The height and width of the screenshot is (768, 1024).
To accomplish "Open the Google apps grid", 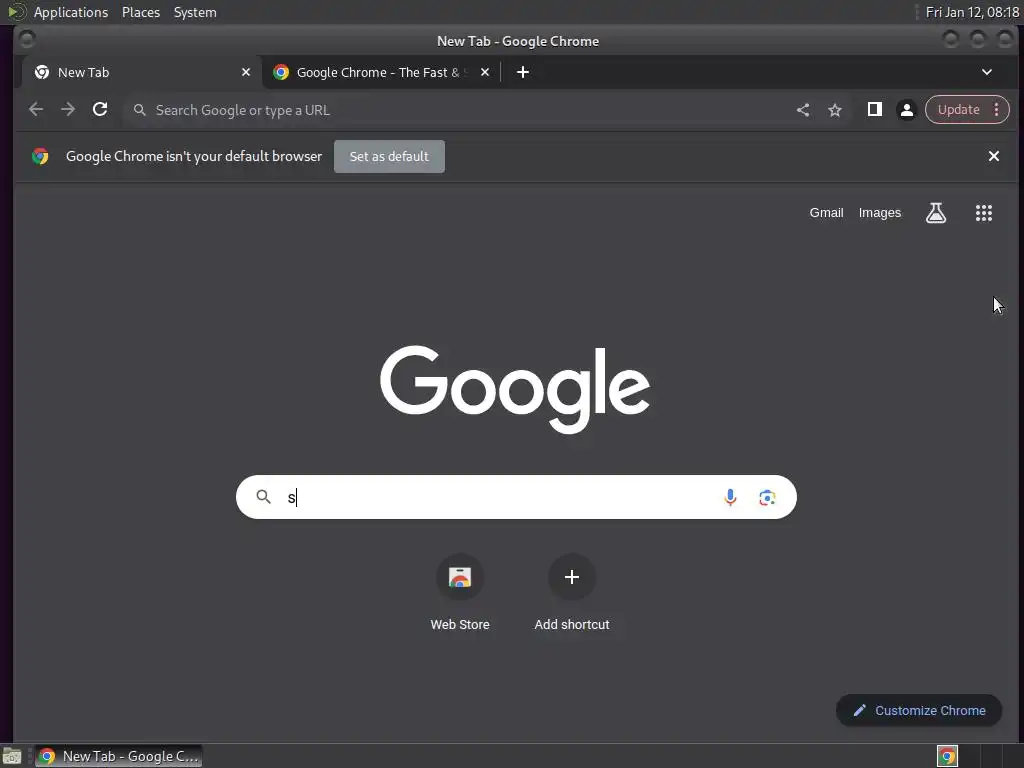I will point(984,213).
